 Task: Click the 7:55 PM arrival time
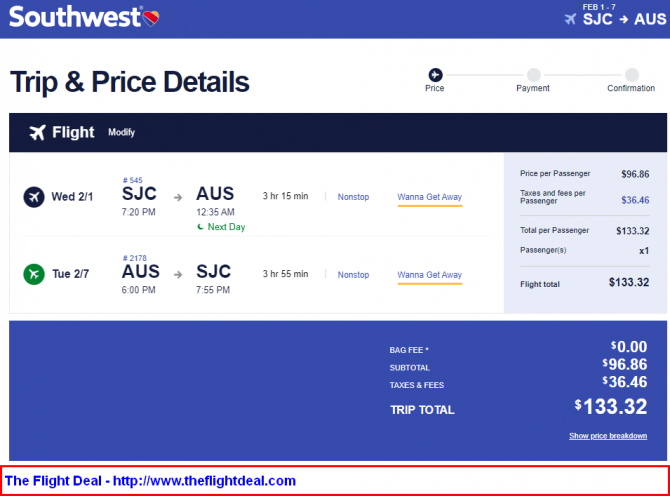(213, 290)
